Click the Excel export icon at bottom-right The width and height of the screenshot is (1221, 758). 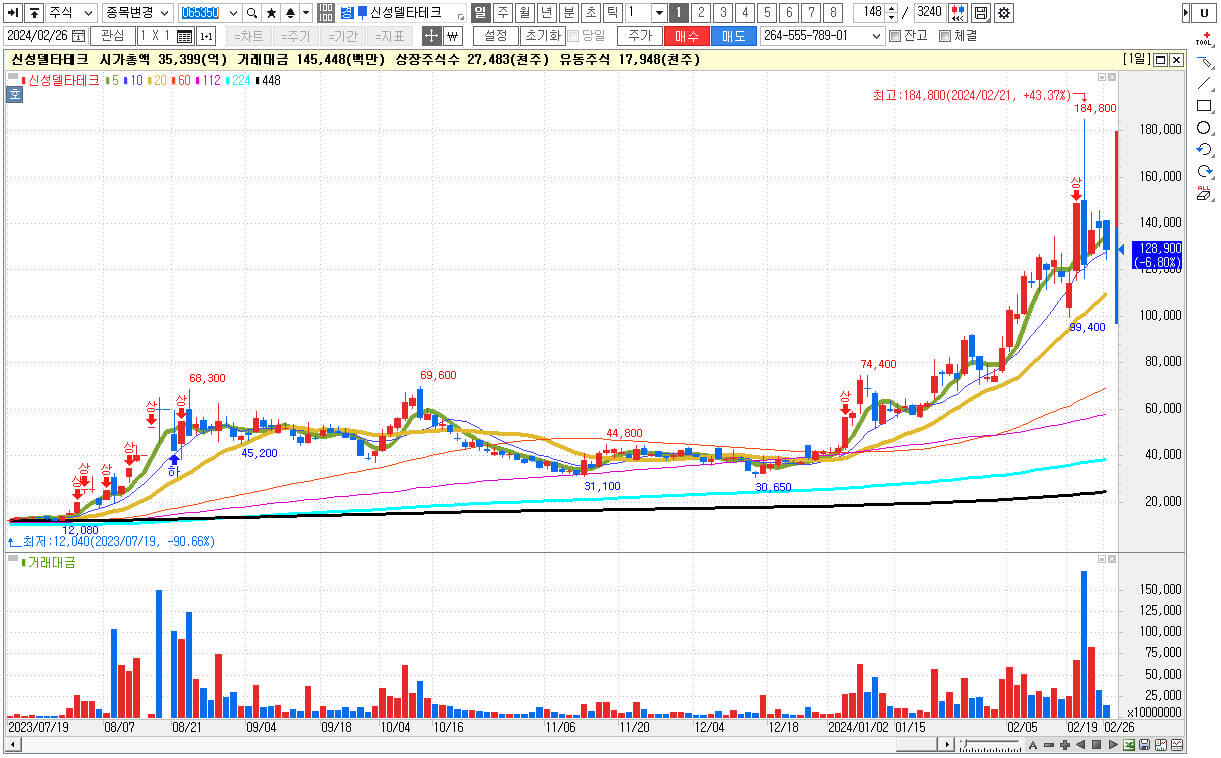[1129, 745]
